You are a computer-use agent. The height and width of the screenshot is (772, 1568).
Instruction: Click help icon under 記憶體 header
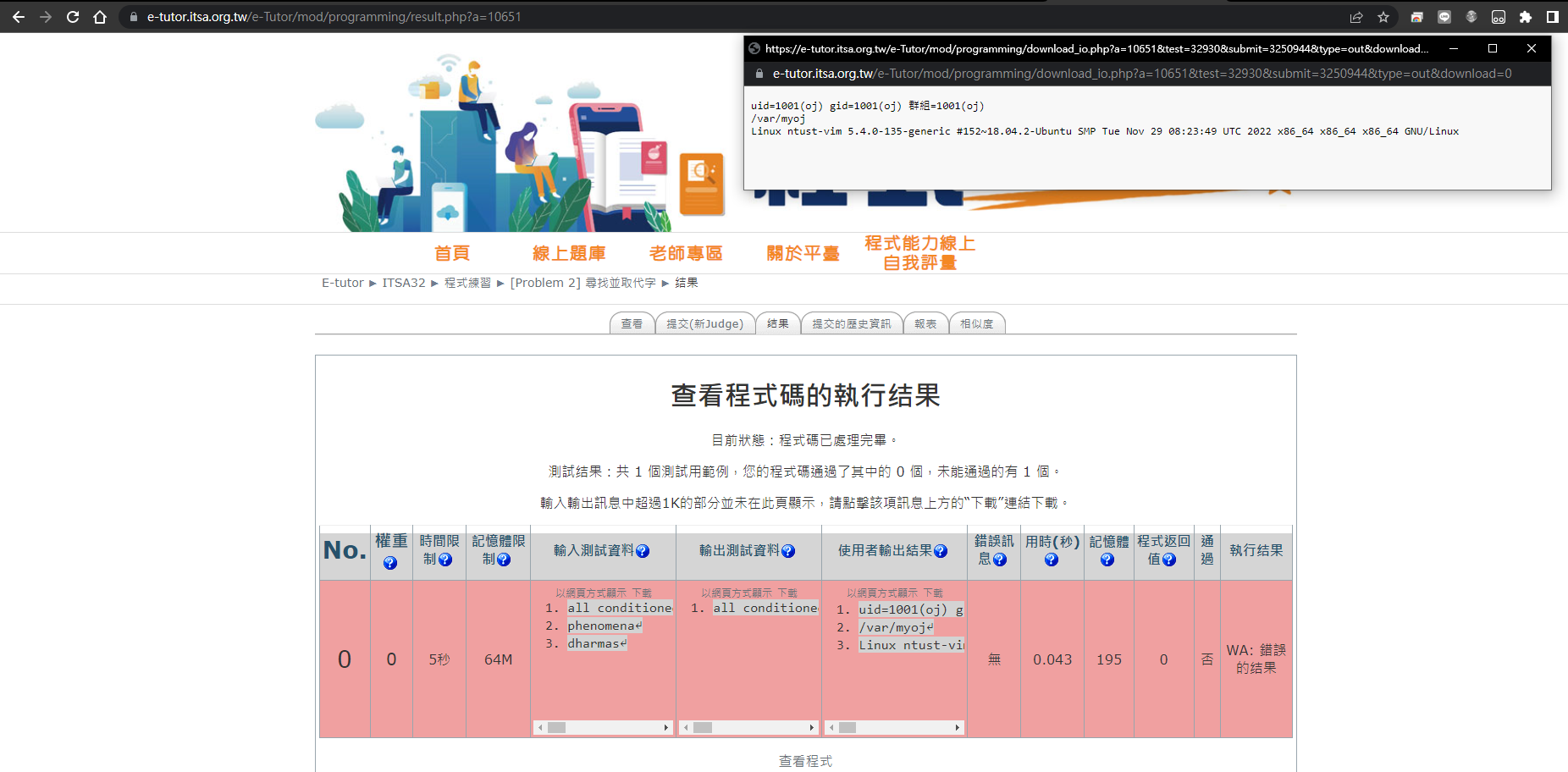1107,560
